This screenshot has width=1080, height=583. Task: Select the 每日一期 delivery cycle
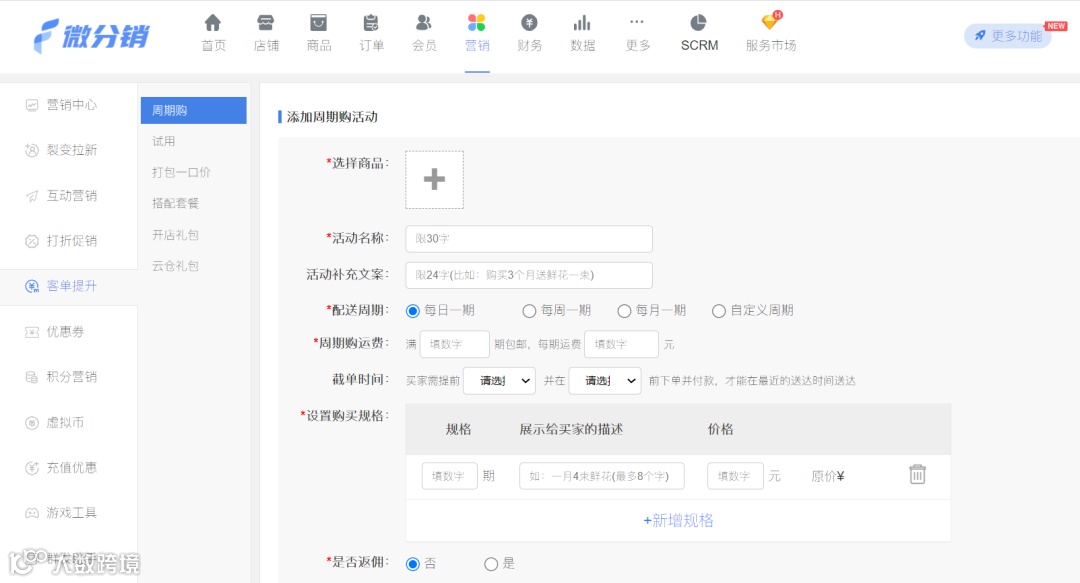click(x=413, y=311)
